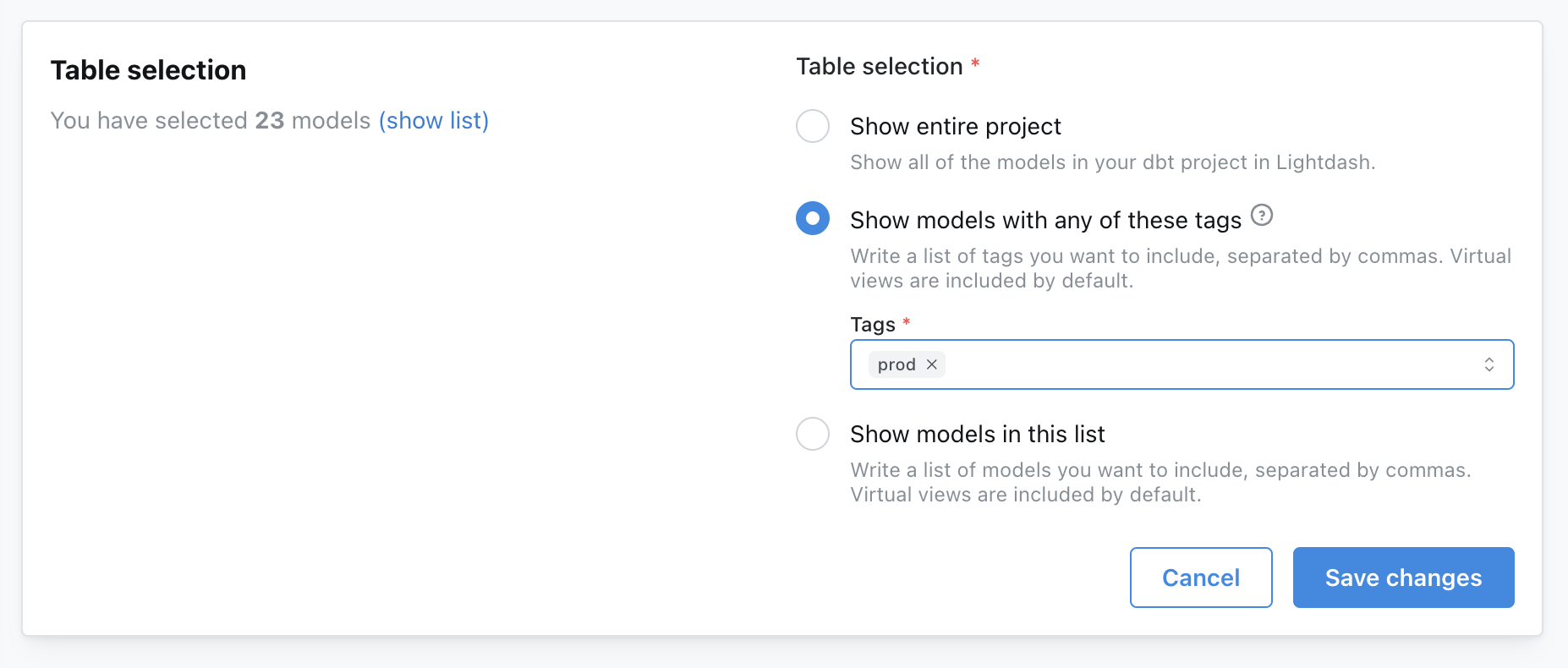Remove the prod tag with its x icon

click(932, 364)
